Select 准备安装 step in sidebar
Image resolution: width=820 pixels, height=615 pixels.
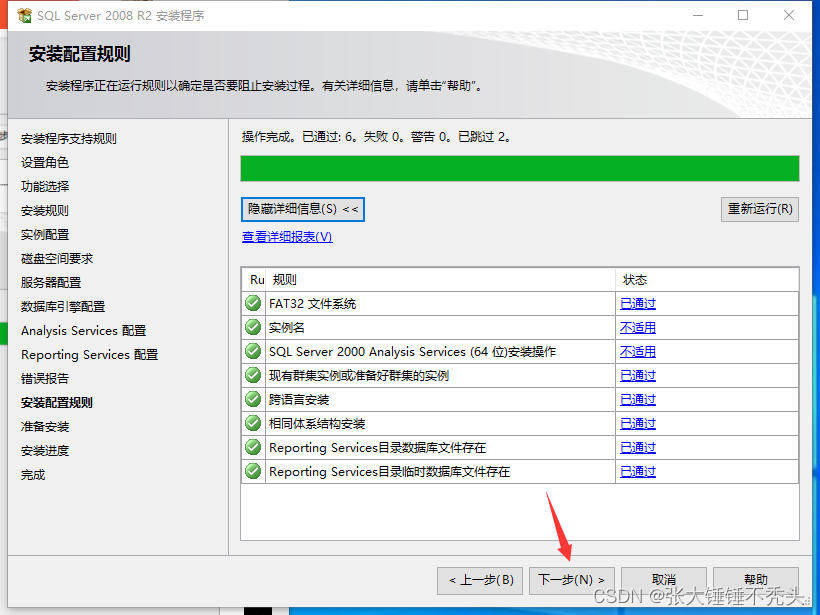[45, 427]
